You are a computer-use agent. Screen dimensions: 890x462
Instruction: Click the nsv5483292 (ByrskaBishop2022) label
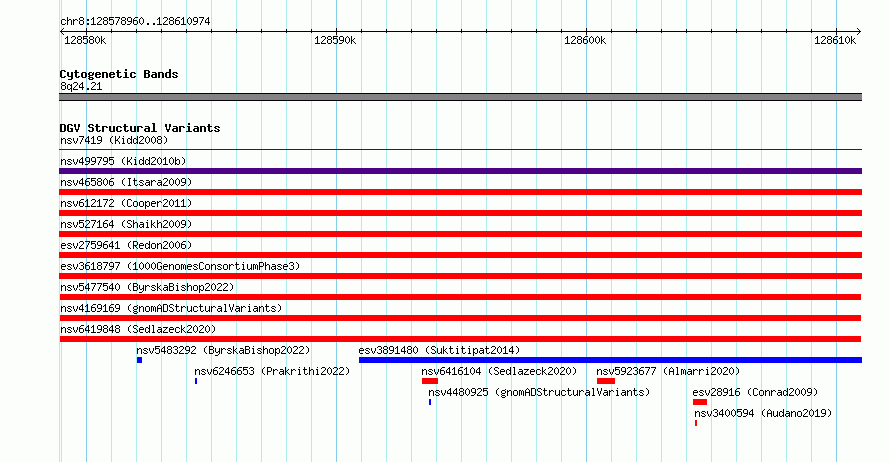pyautogui.click(x=223, y=350)
